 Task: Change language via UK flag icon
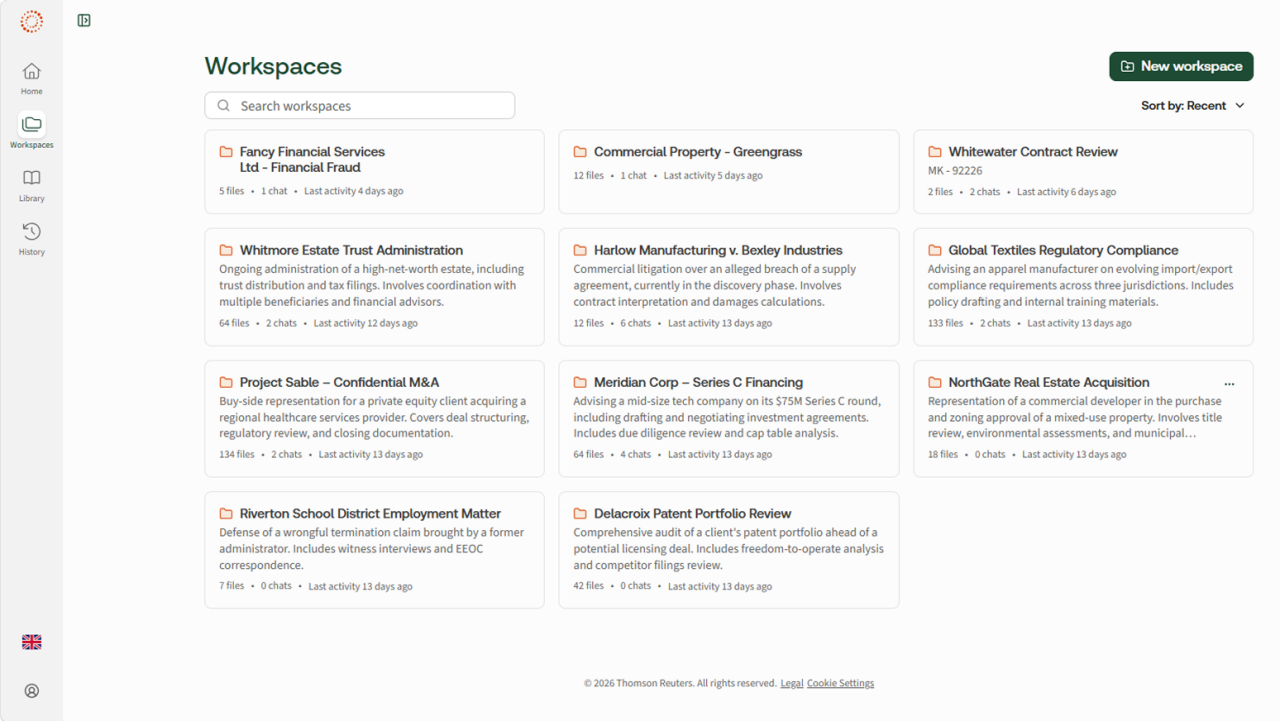[32, 642]
